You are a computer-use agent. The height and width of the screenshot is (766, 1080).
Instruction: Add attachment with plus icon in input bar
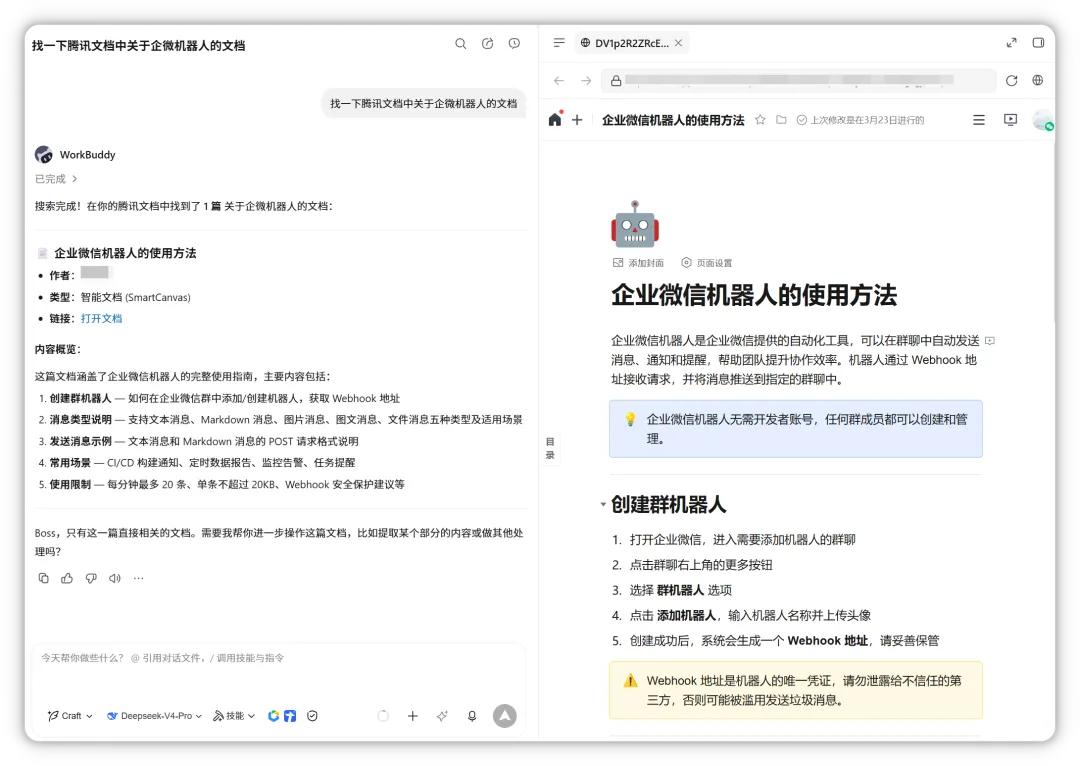coord(413,716)
